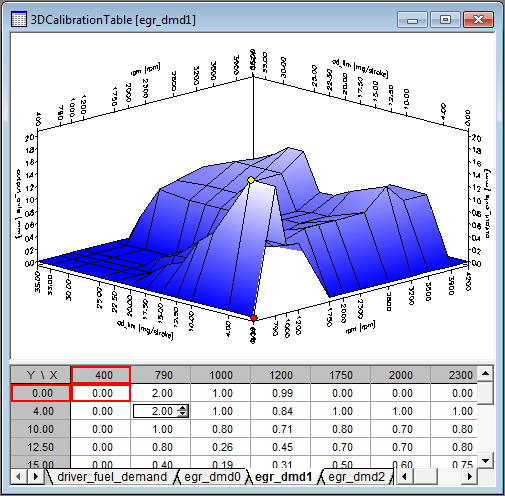Click the horizontal scrollbar right arrow
This screenshot has height=496, width=505.
coord(470,477)
